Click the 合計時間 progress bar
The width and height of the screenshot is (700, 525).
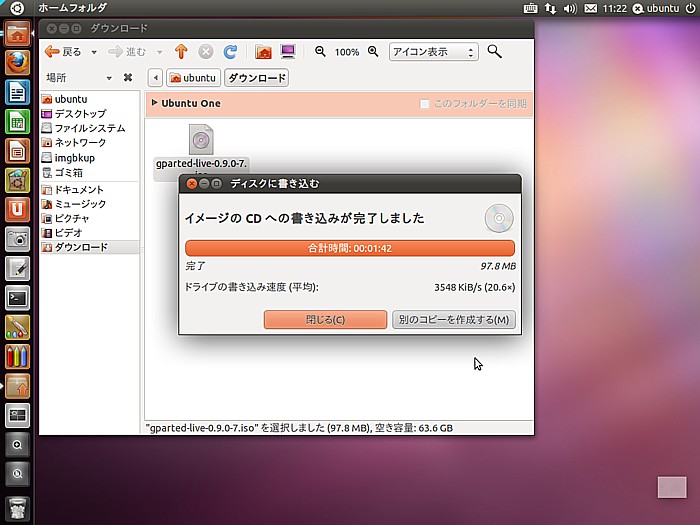point(350,248)
